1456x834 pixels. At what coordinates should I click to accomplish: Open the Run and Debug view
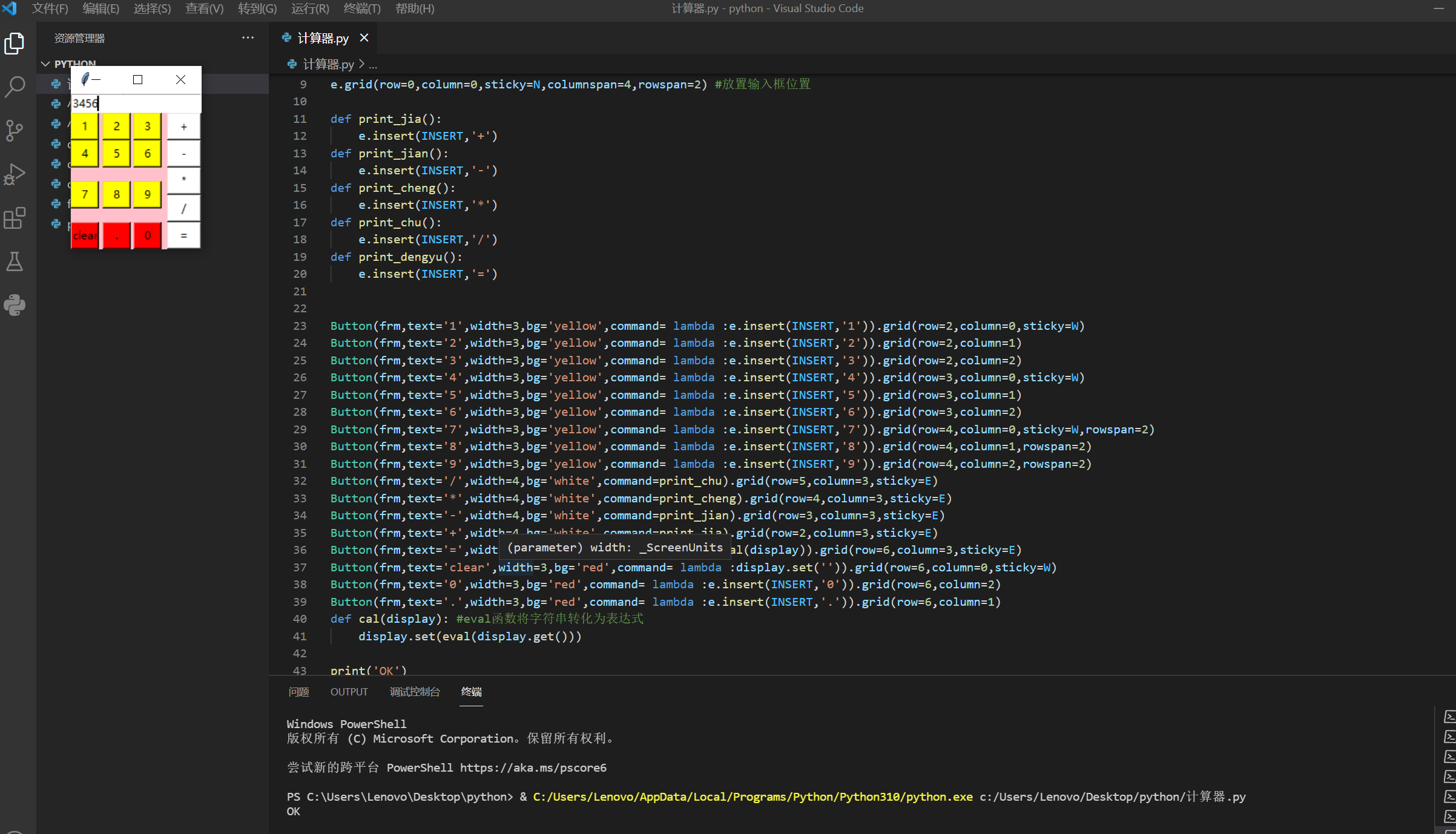15,174
